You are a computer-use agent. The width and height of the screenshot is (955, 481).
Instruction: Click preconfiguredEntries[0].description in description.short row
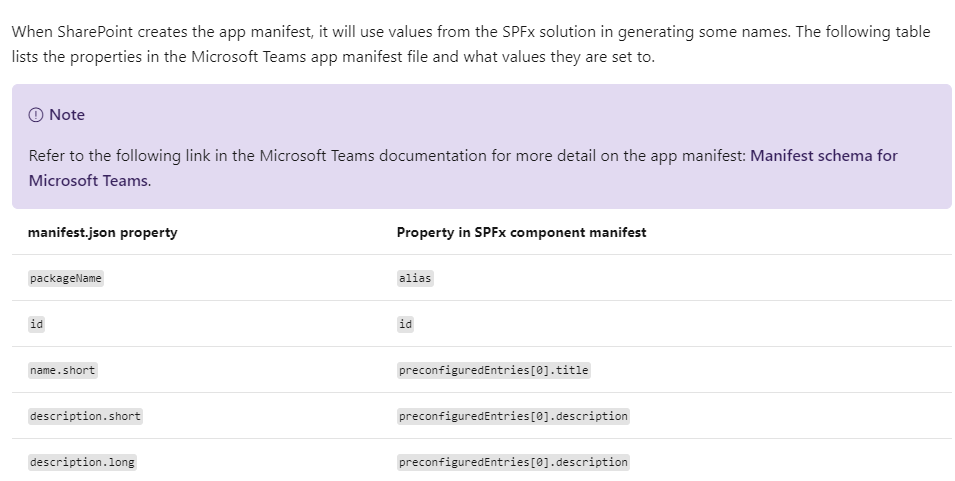tap(513, 416)
